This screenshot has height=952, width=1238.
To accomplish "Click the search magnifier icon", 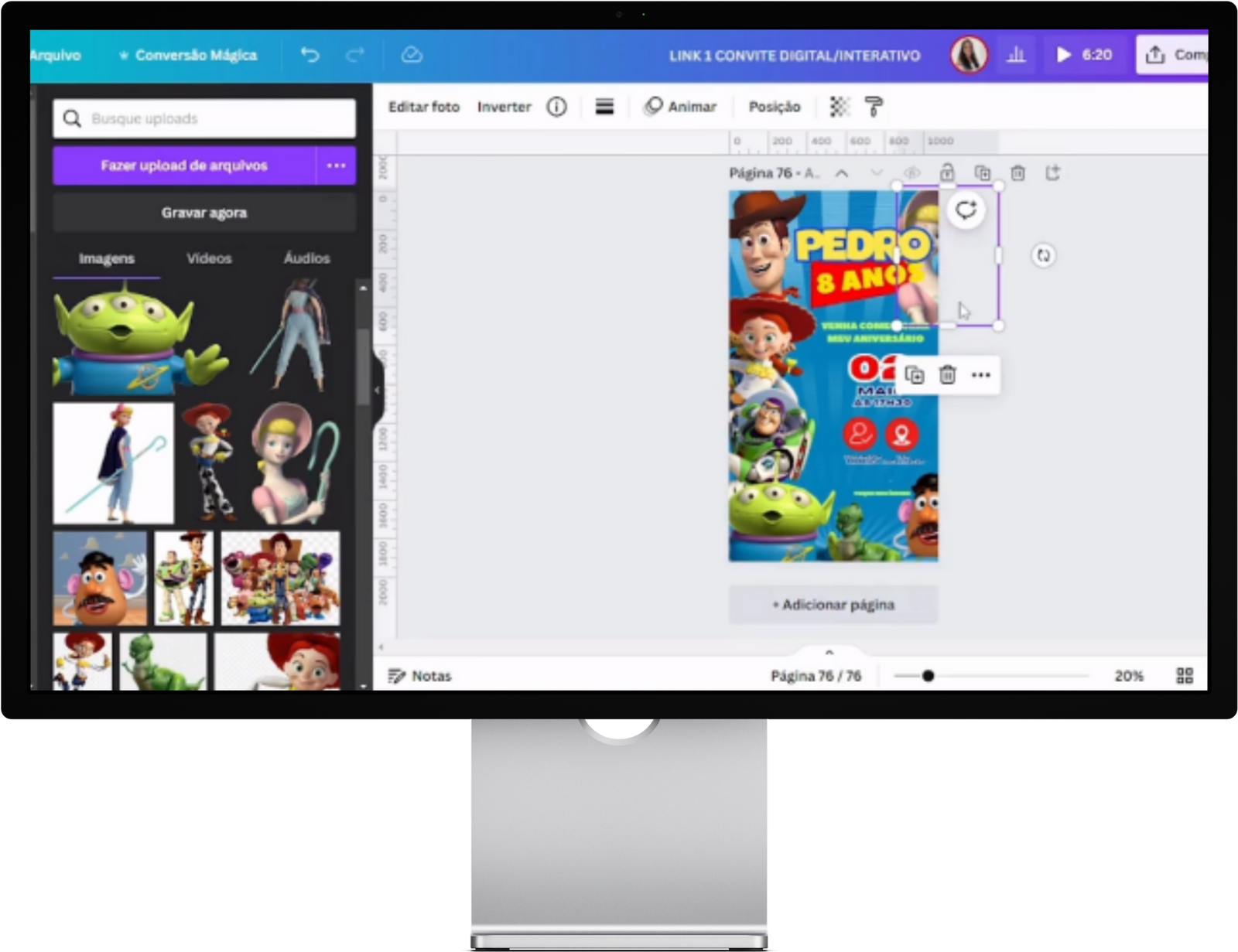I will point(72,118).
